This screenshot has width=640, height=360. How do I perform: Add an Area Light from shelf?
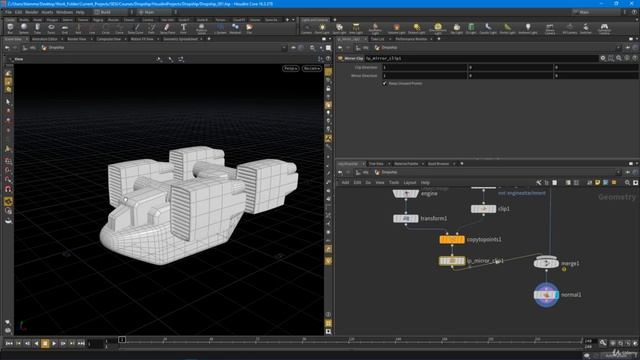[356, 29]
